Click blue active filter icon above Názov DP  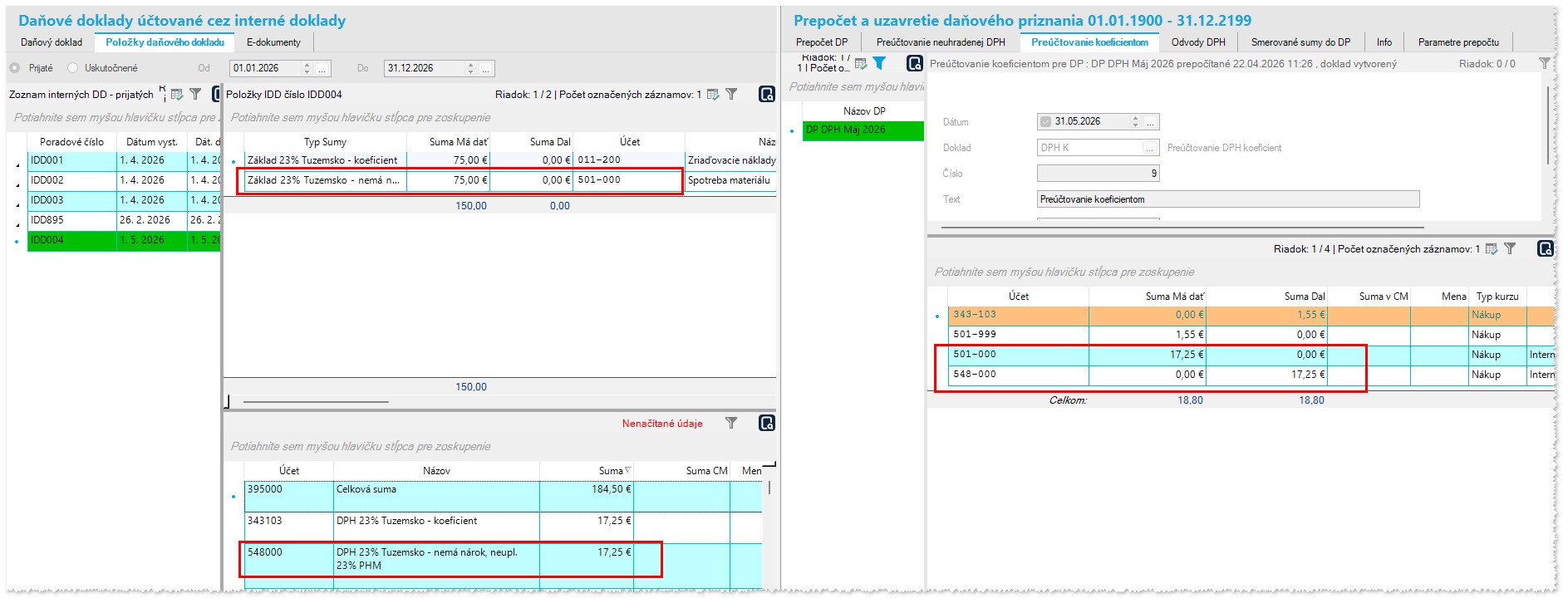879,63
